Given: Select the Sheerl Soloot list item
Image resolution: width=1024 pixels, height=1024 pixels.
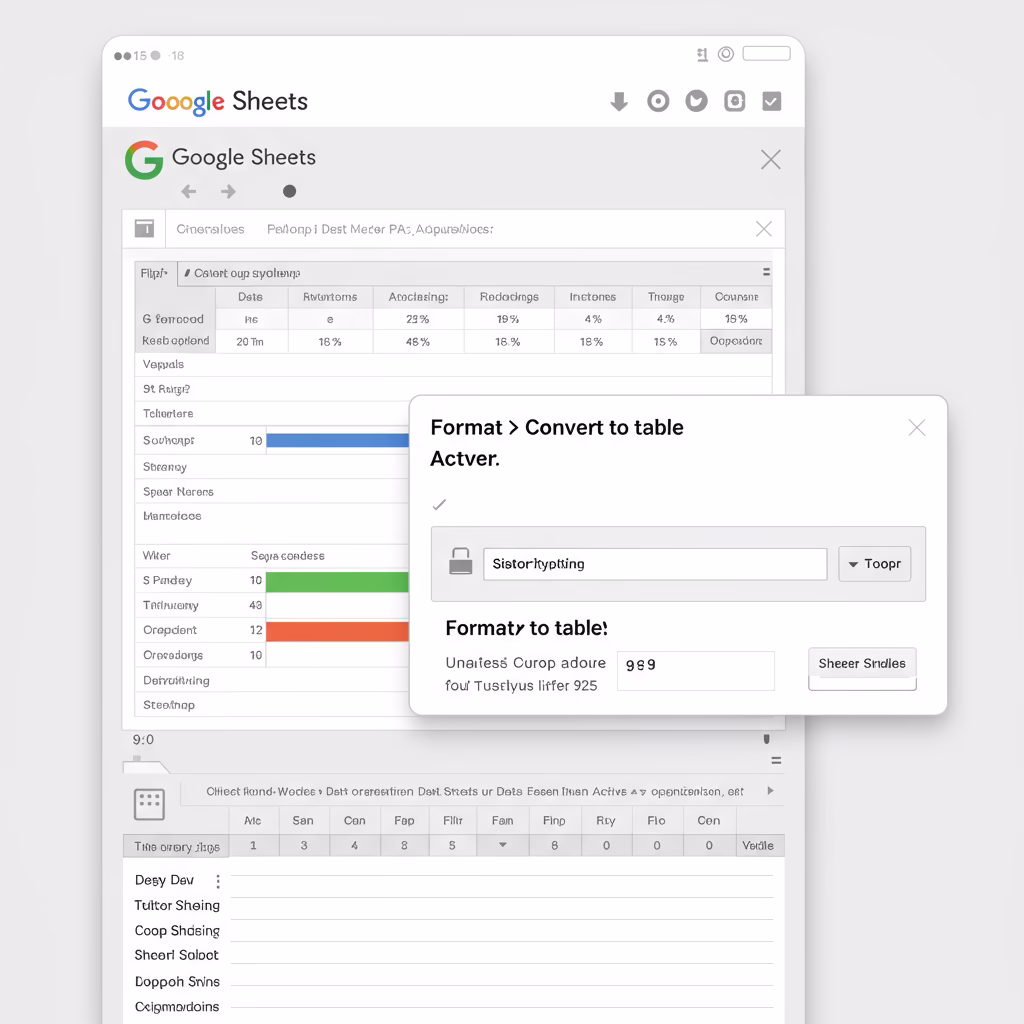Looking at the screenshot, I should pos(176,955).
